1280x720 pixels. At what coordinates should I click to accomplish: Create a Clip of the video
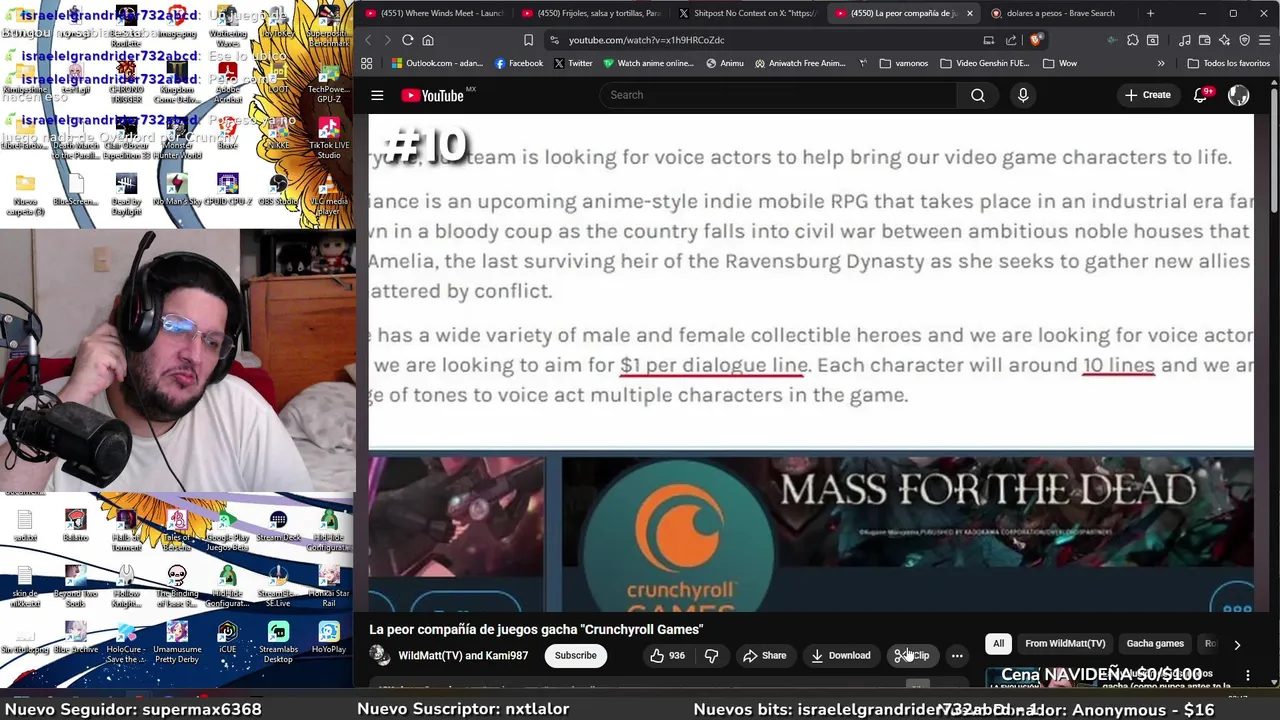tap(911, 656)
